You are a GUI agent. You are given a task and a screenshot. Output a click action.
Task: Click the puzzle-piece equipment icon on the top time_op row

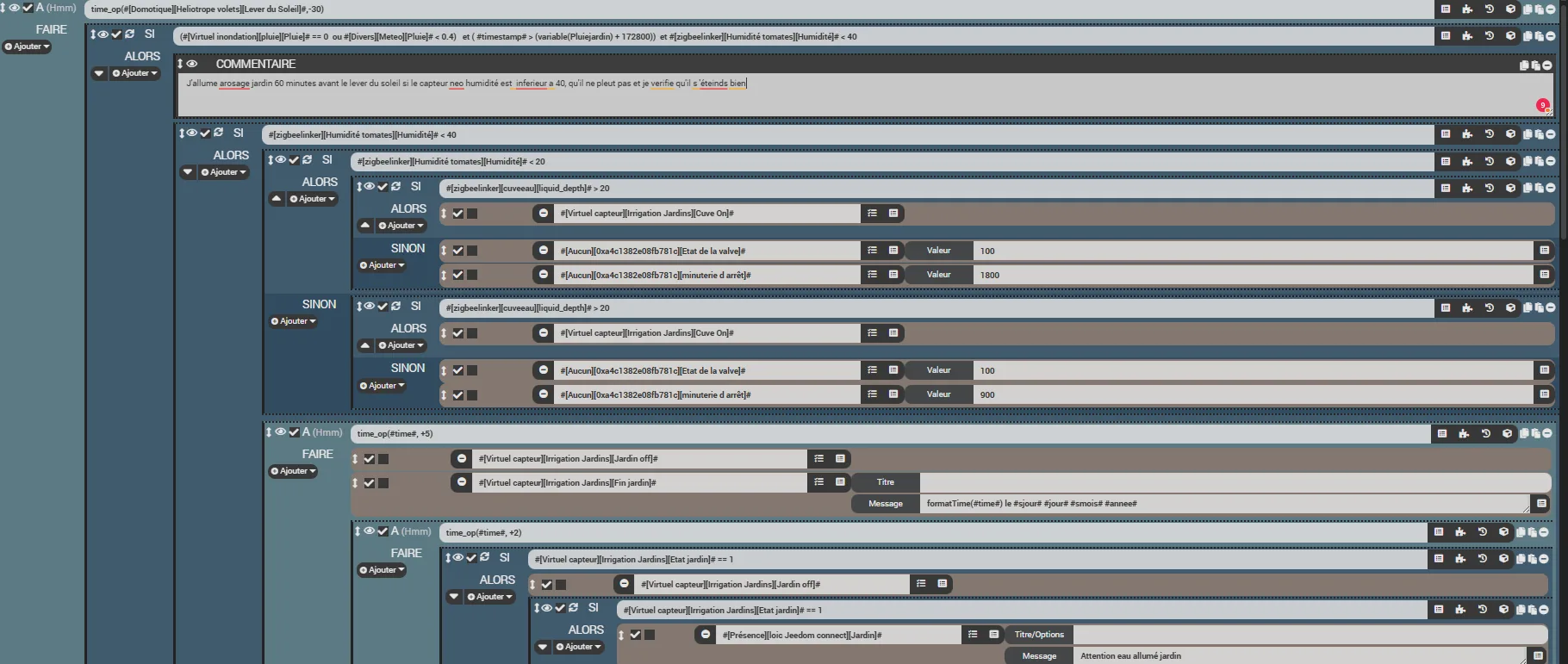tap(1467, 9)
